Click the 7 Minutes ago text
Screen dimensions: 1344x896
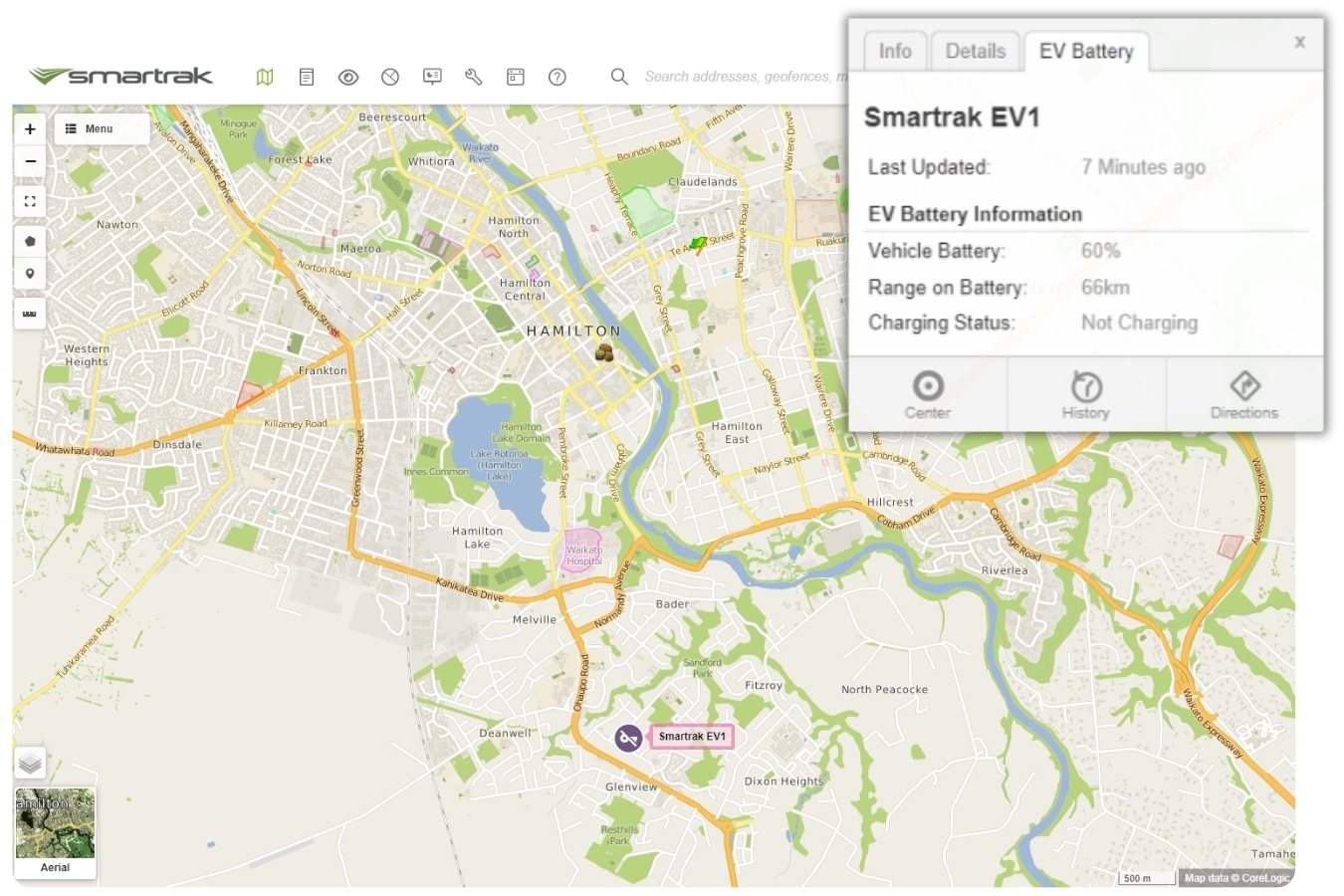pyautogui.click(x=1144, y=167)
